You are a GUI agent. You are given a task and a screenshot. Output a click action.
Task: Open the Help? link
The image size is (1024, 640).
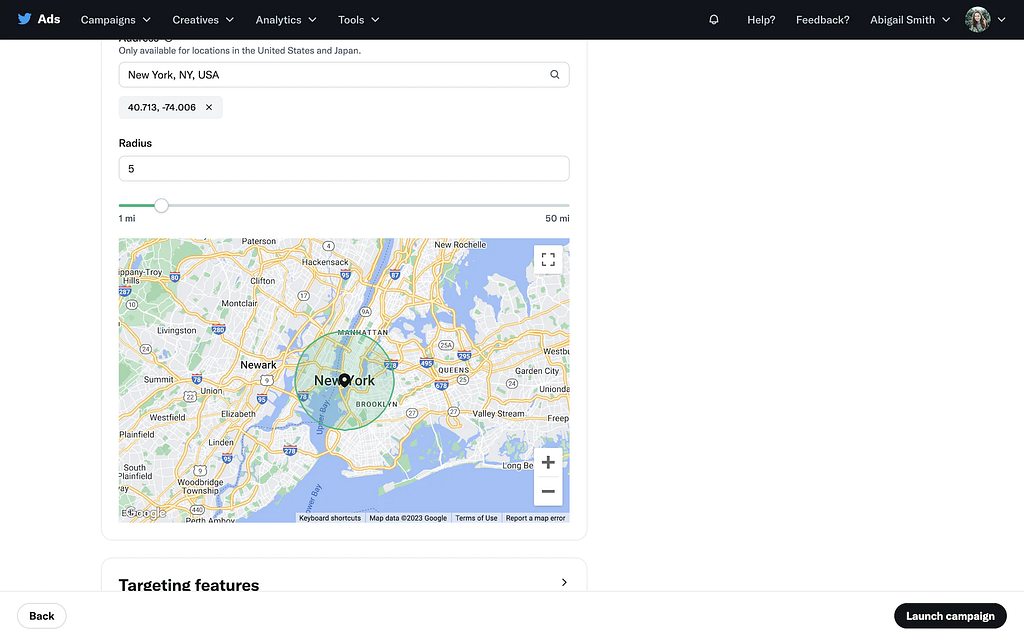tap(761, 20)
